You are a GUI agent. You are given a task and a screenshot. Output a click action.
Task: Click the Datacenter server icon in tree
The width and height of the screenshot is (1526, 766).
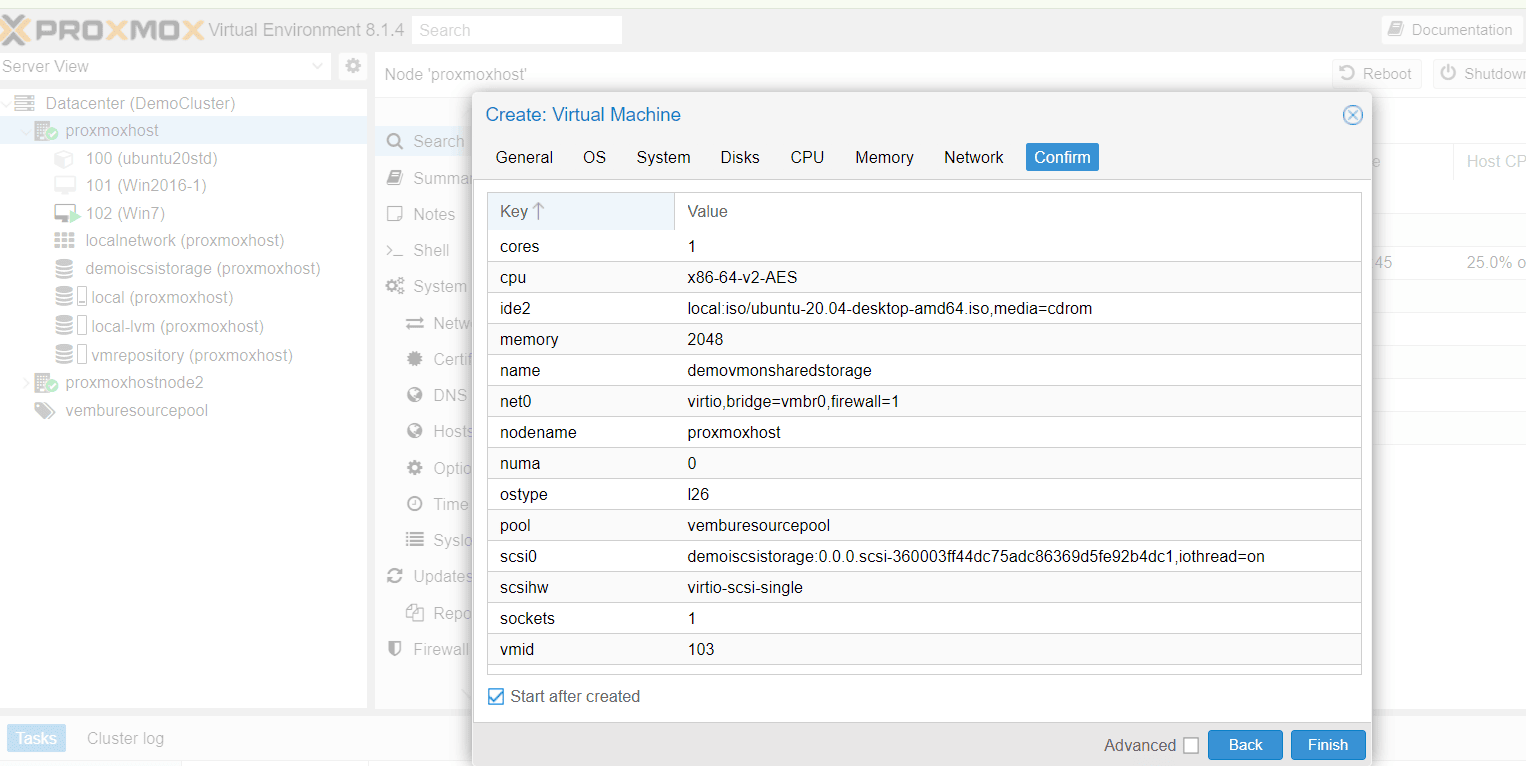pyautogui.click(x=25, y=103)
